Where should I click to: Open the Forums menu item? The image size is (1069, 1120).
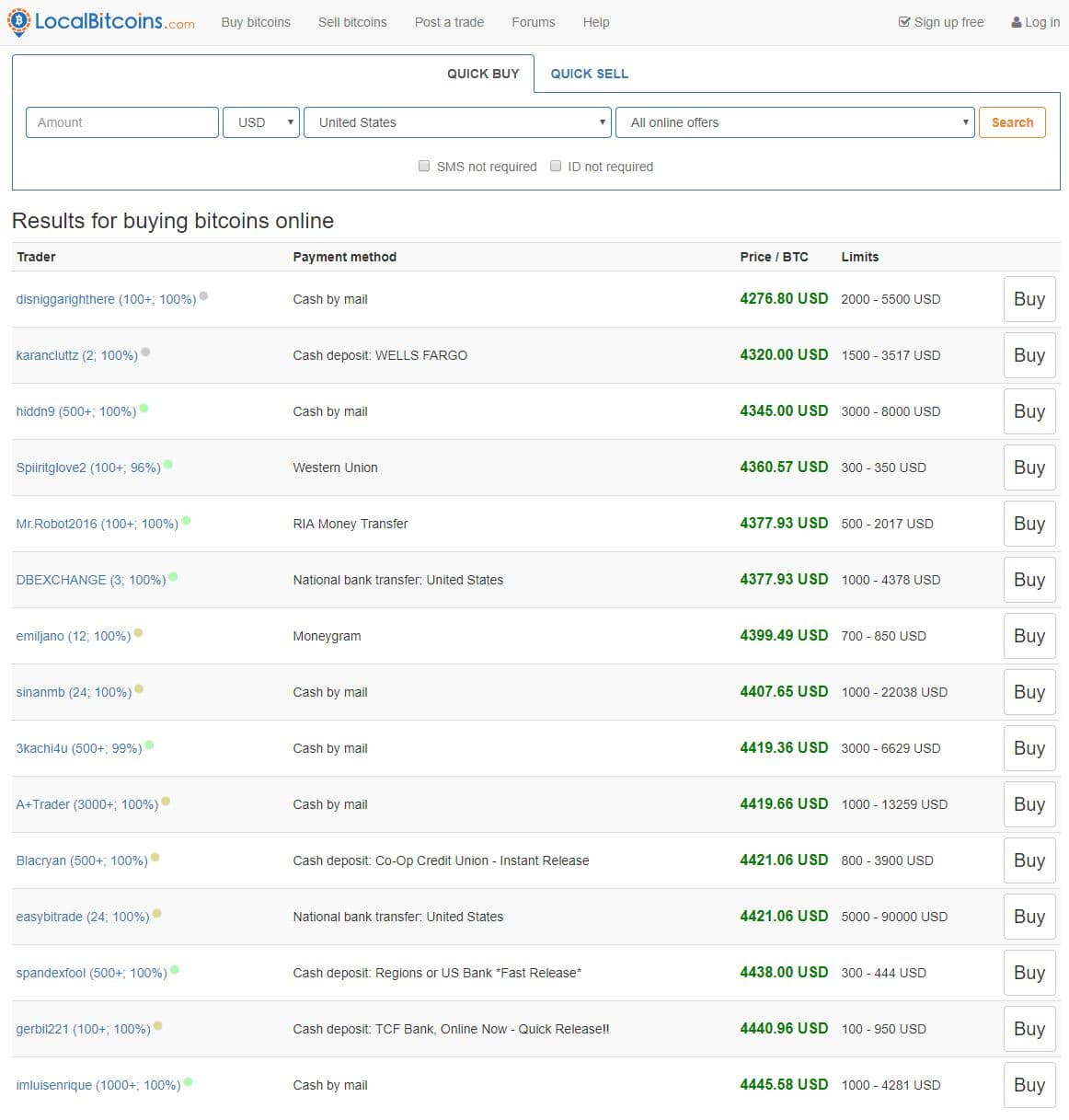pos(533,22)
